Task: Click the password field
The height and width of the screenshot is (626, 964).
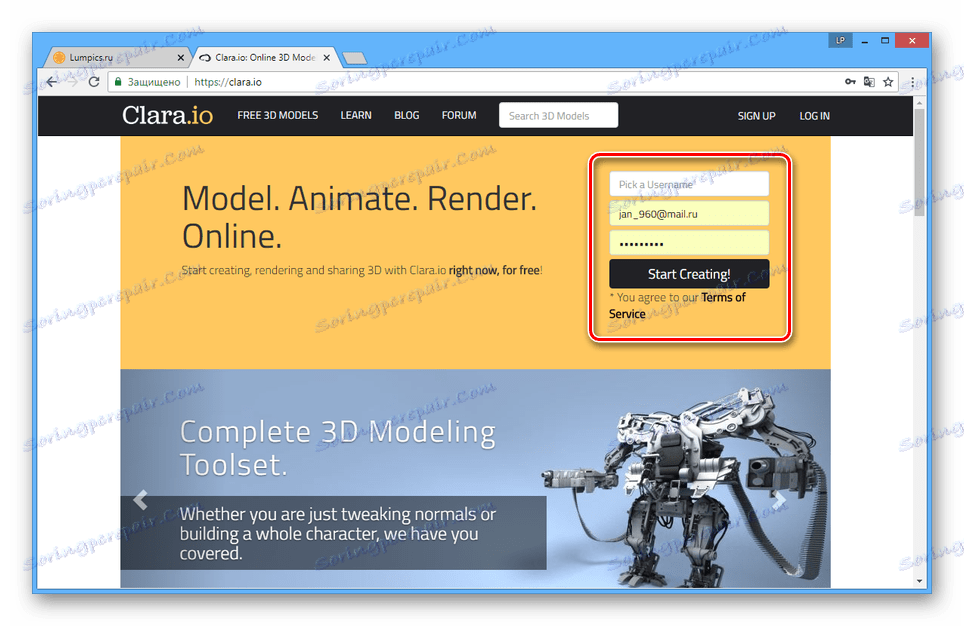Action: click(x=689, y=243)
